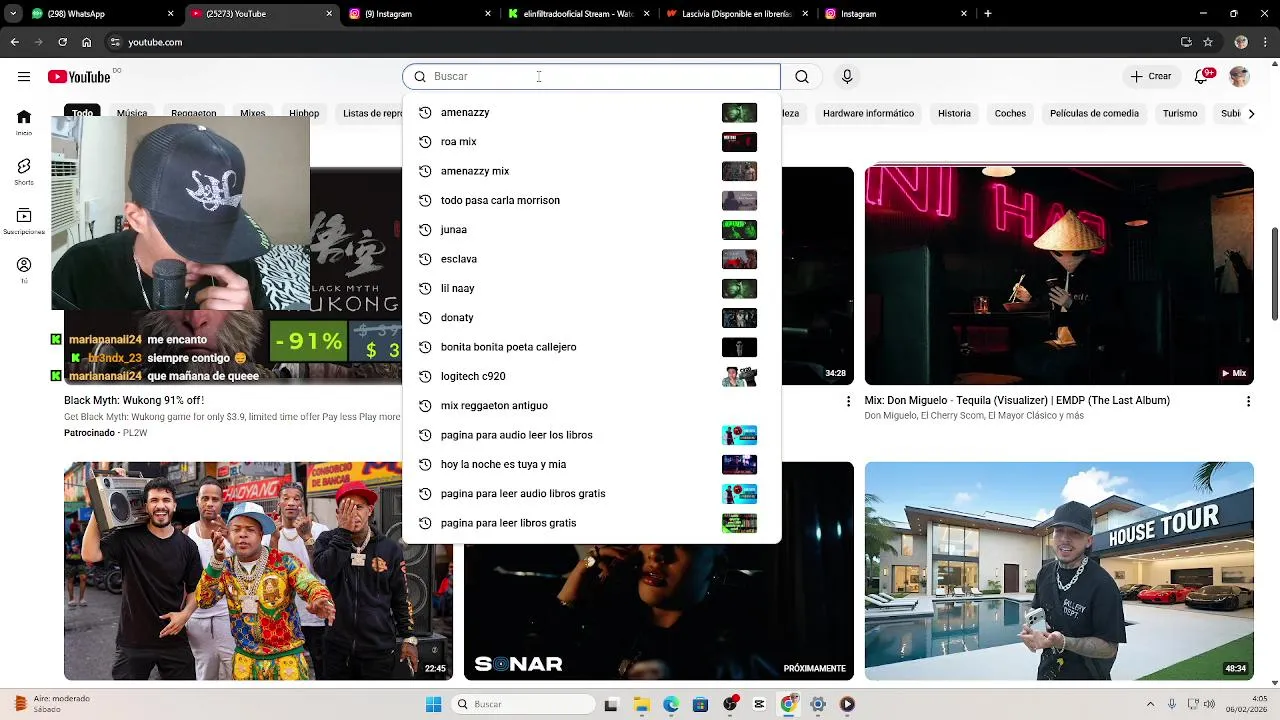Image resolution: width=1280 pixels, height=720 pixels.
Task: Switch to the Lascivia tab
Action: (x=738, y=14)
